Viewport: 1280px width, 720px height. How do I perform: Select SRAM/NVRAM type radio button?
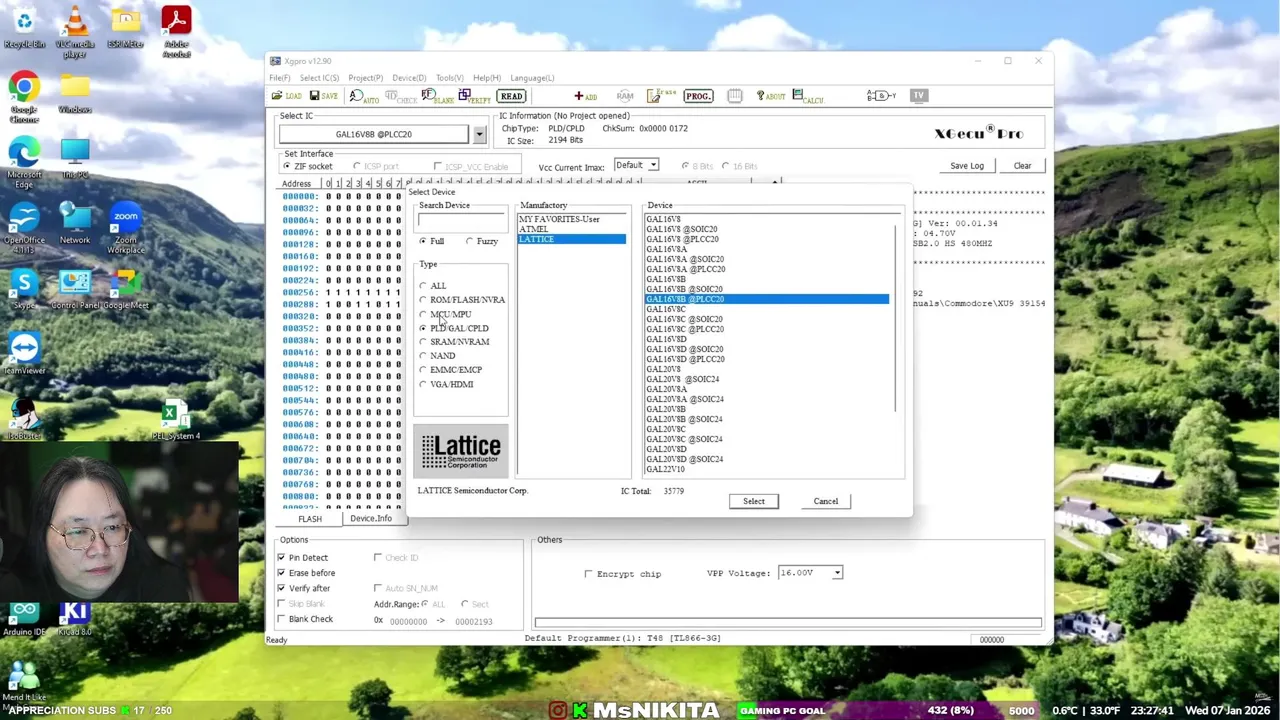tap(423, 342)
